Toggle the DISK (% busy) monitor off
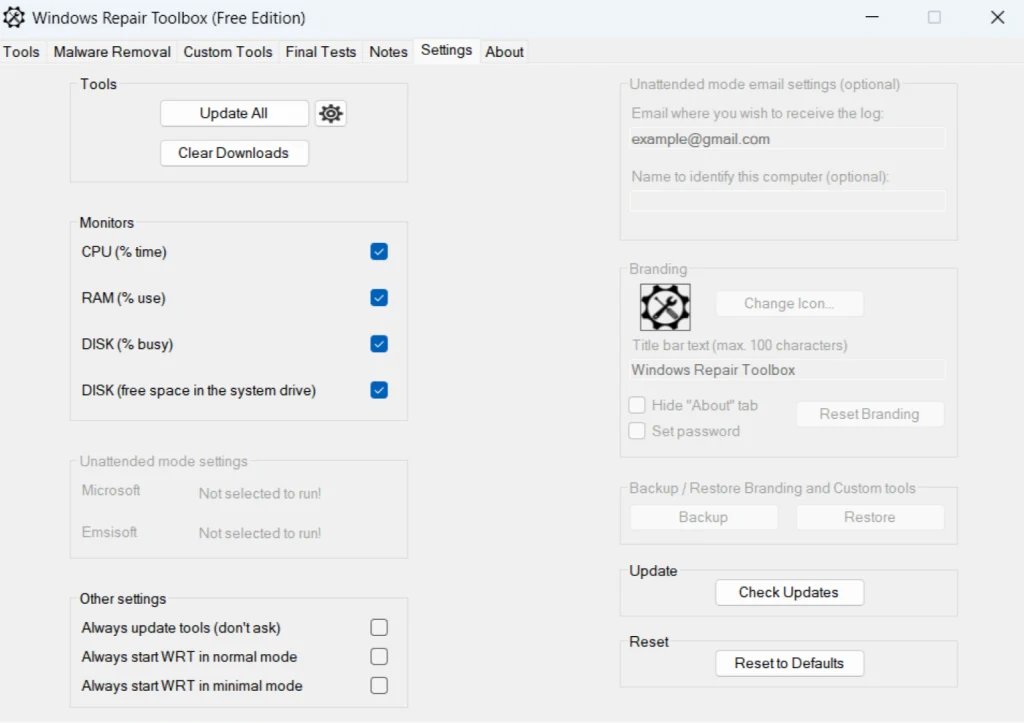 click(378, 343)
